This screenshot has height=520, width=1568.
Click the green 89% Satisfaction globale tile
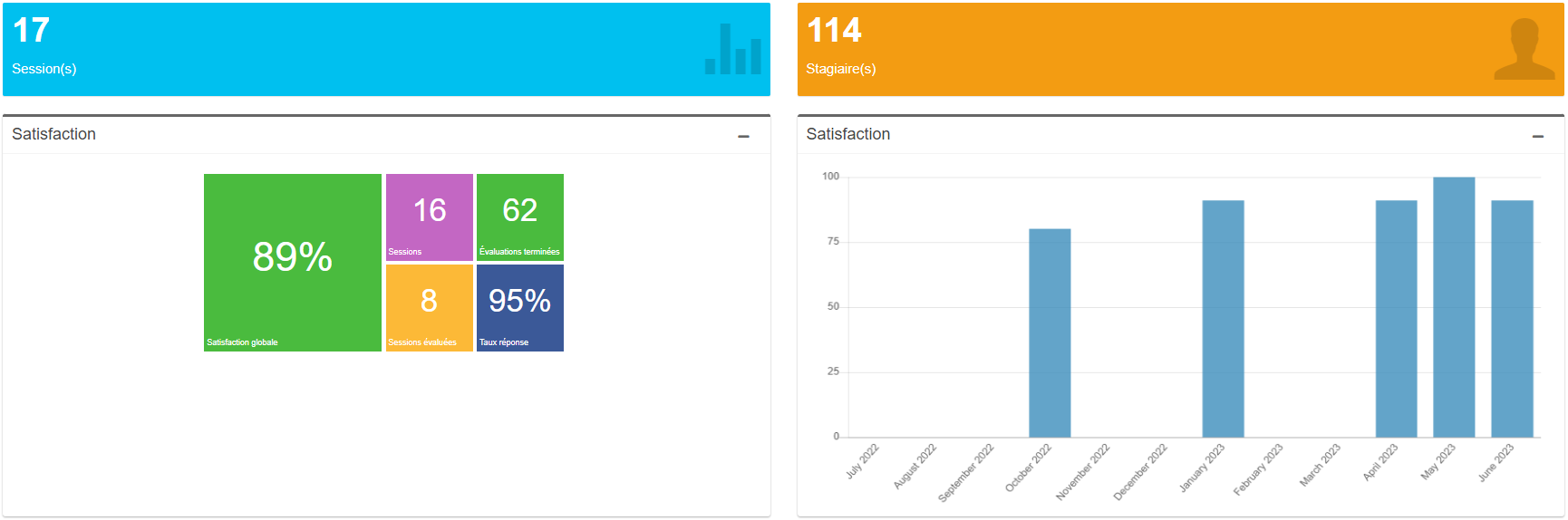click(292, 263)
